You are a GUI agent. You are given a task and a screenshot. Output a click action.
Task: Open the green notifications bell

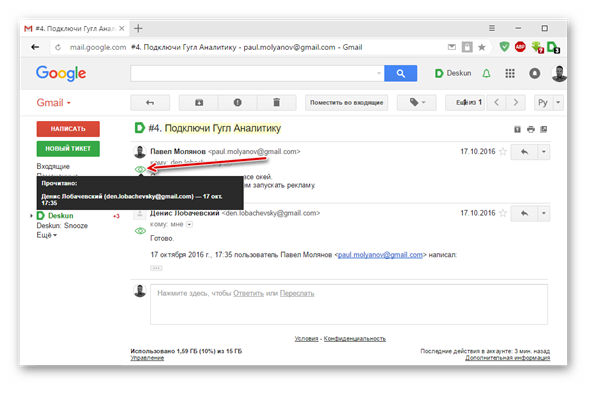click(486, 73)
